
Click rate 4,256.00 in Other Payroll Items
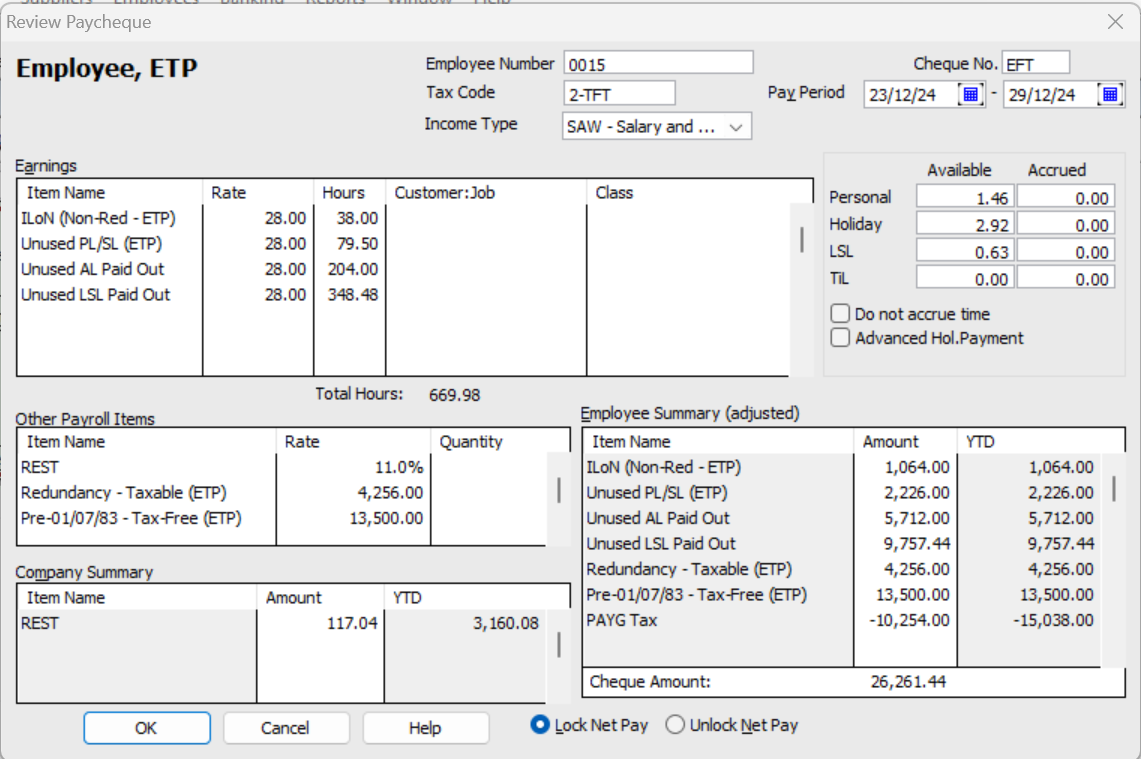click(x=390, y=493)
